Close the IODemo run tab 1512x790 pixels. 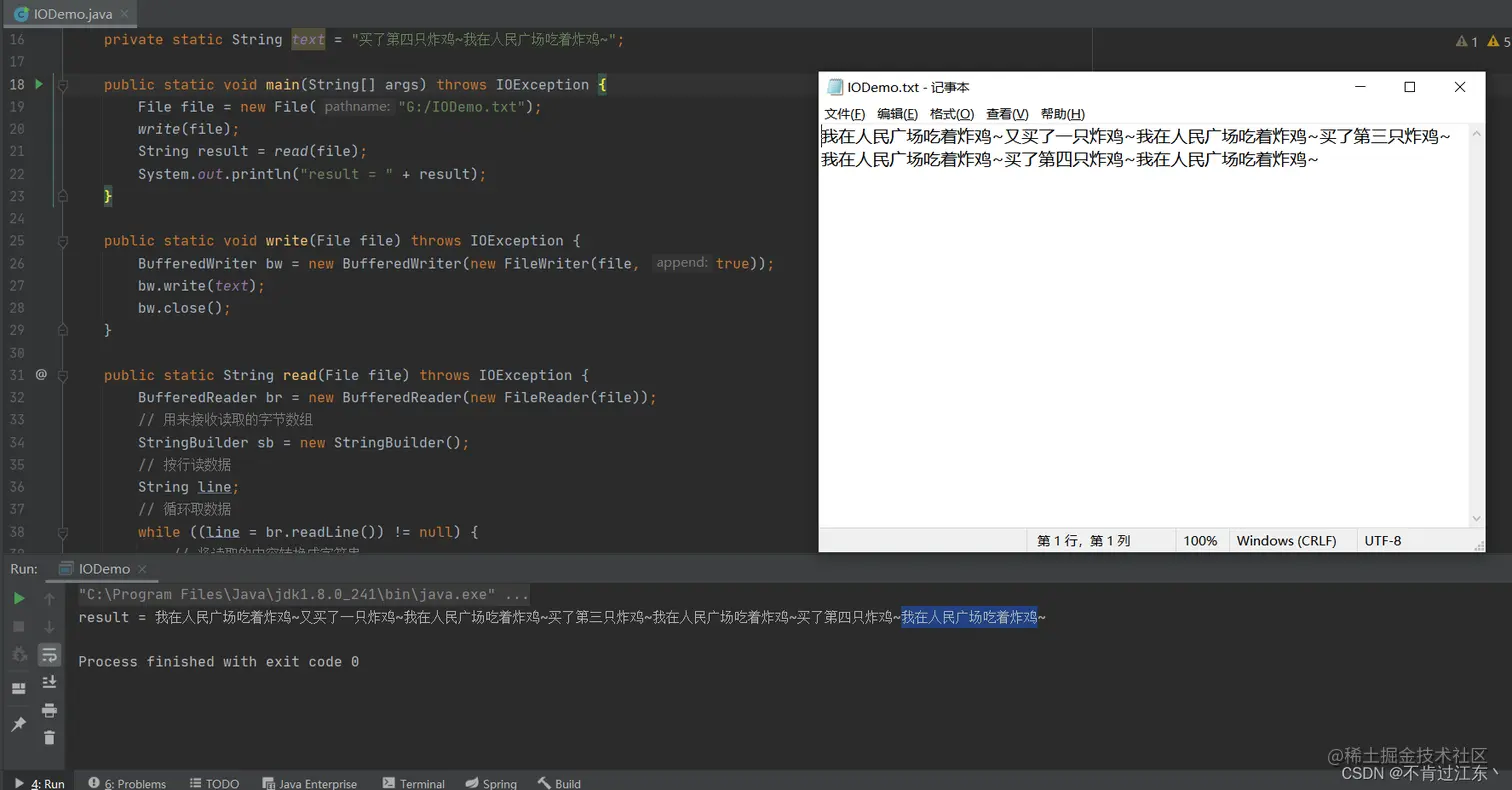point(142,570)
